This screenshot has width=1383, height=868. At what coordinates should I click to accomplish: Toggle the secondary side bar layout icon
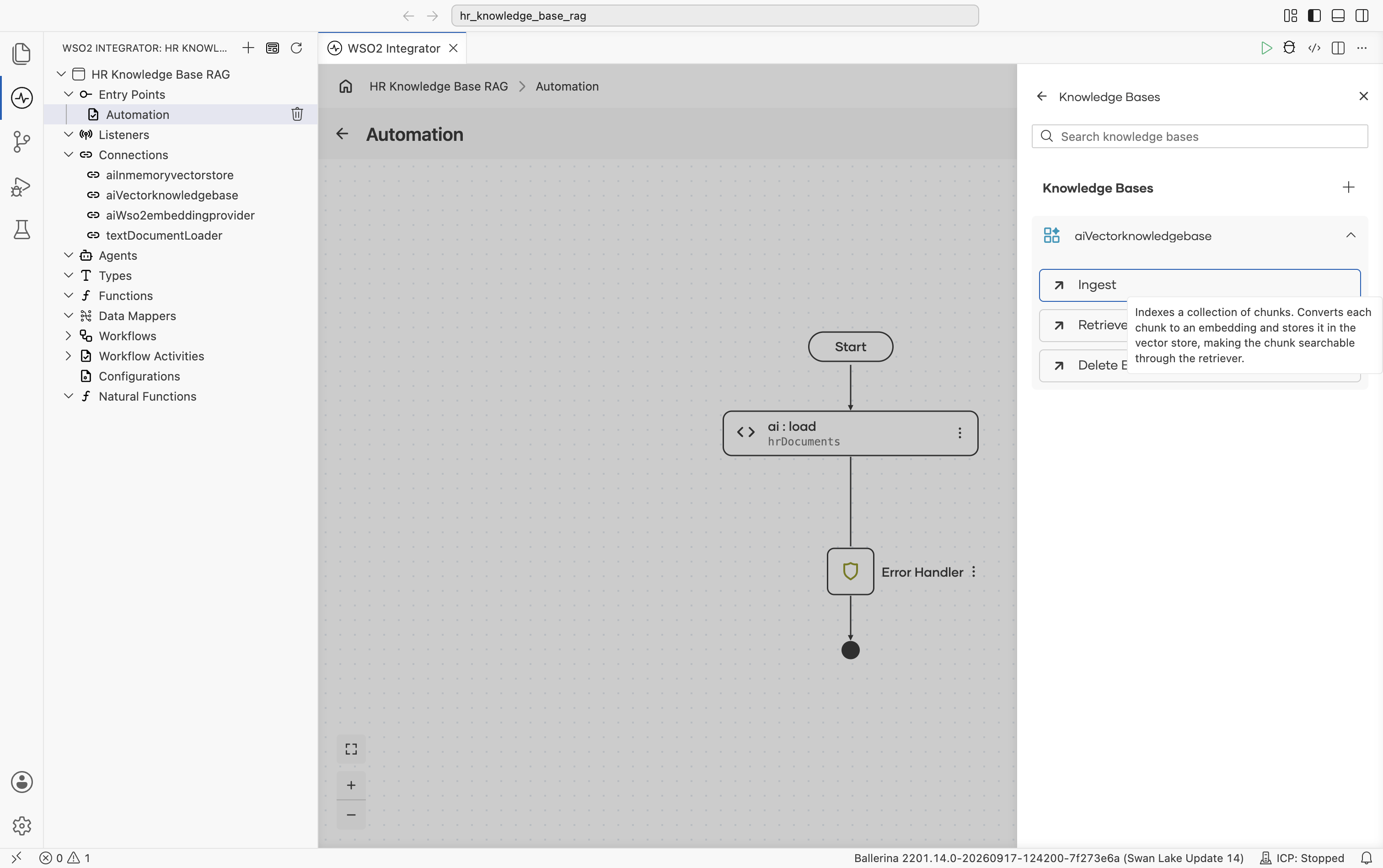[x=1362, y=16]
